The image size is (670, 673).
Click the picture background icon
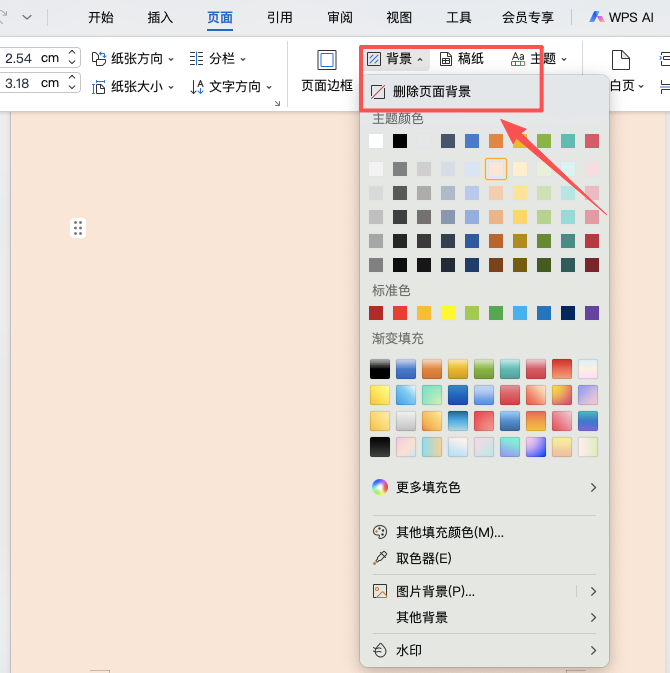click(380, 591)
